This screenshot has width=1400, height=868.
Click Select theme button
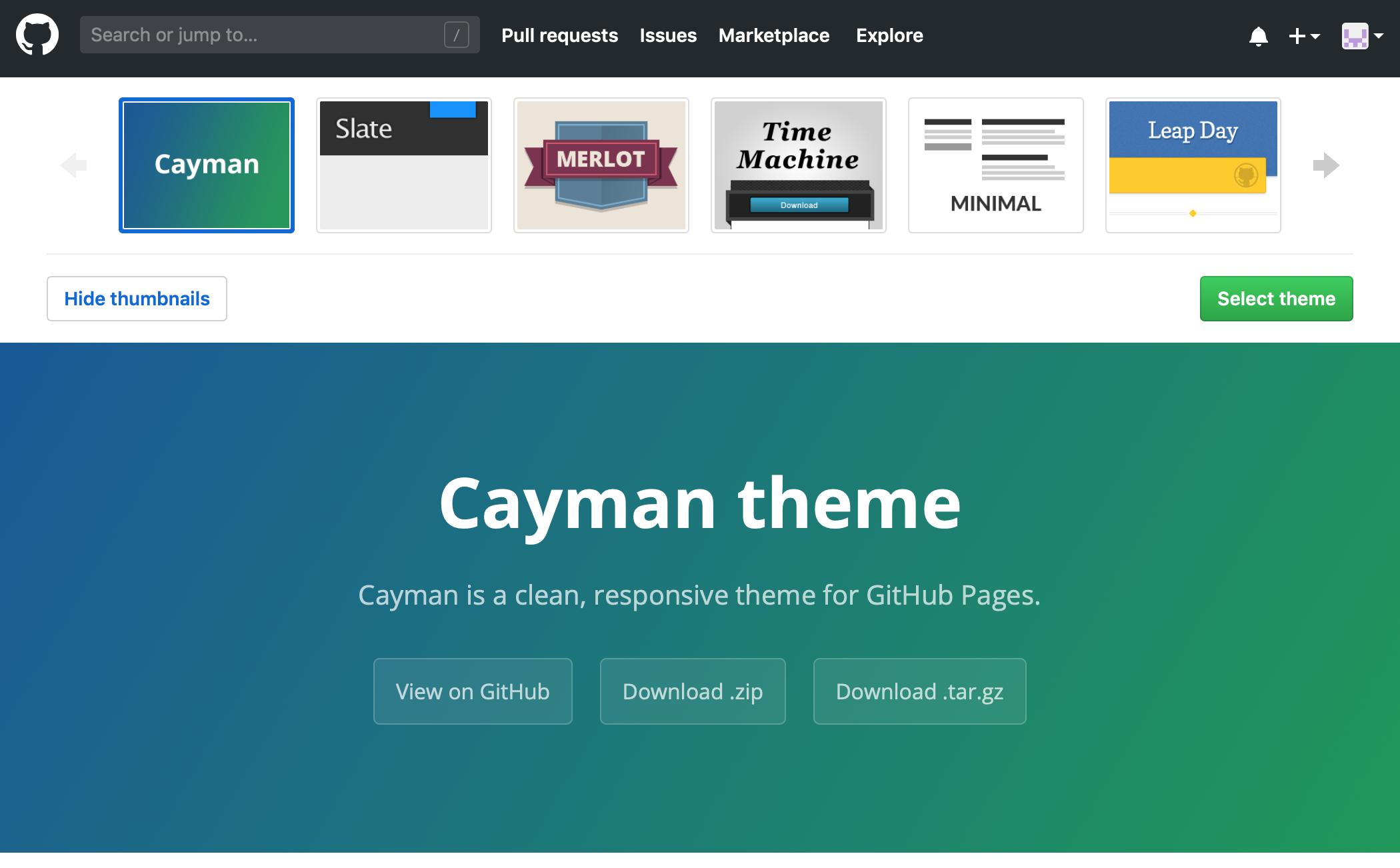coord(1277,298)
